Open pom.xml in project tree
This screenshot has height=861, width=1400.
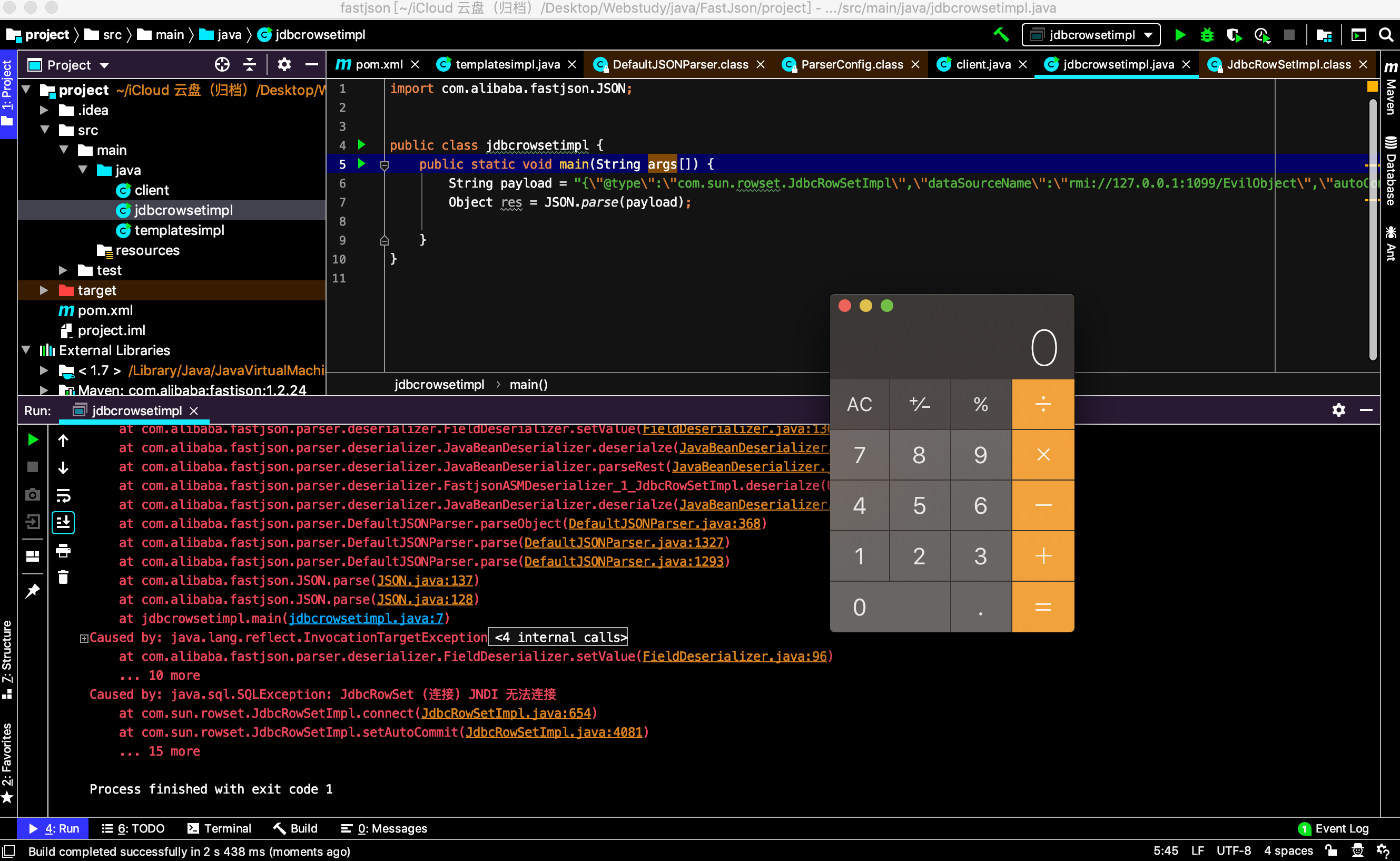[105, 310]
